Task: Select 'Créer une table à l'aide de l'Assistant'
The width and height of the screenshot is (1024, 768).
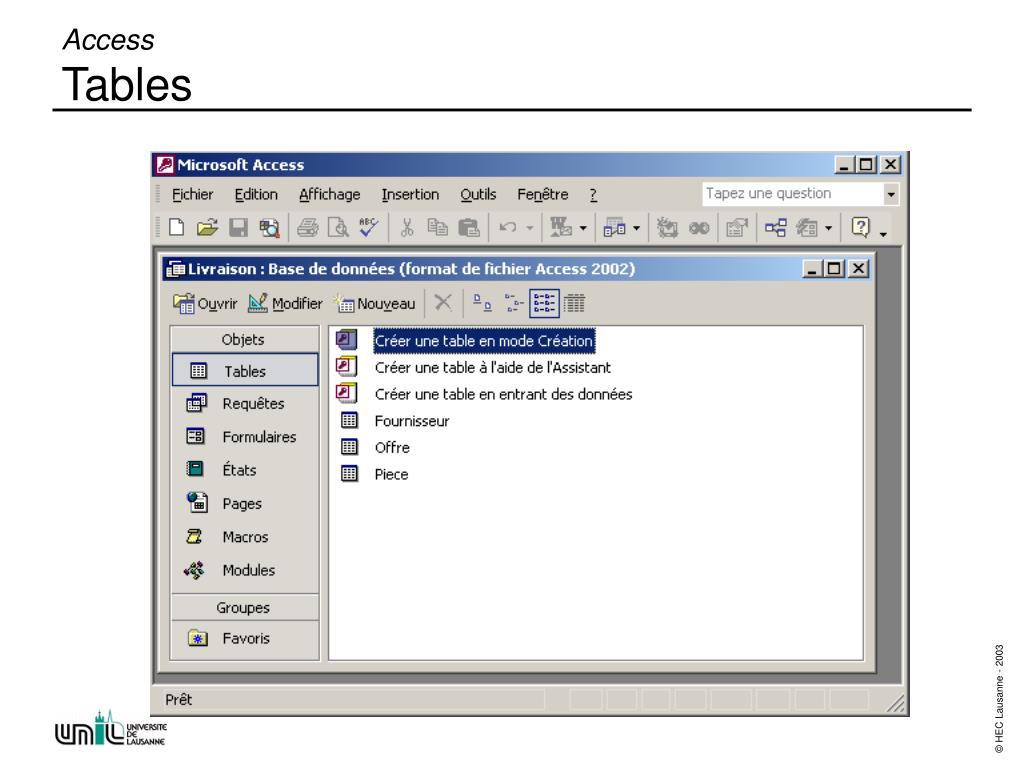Action: (x=492, y=368)
